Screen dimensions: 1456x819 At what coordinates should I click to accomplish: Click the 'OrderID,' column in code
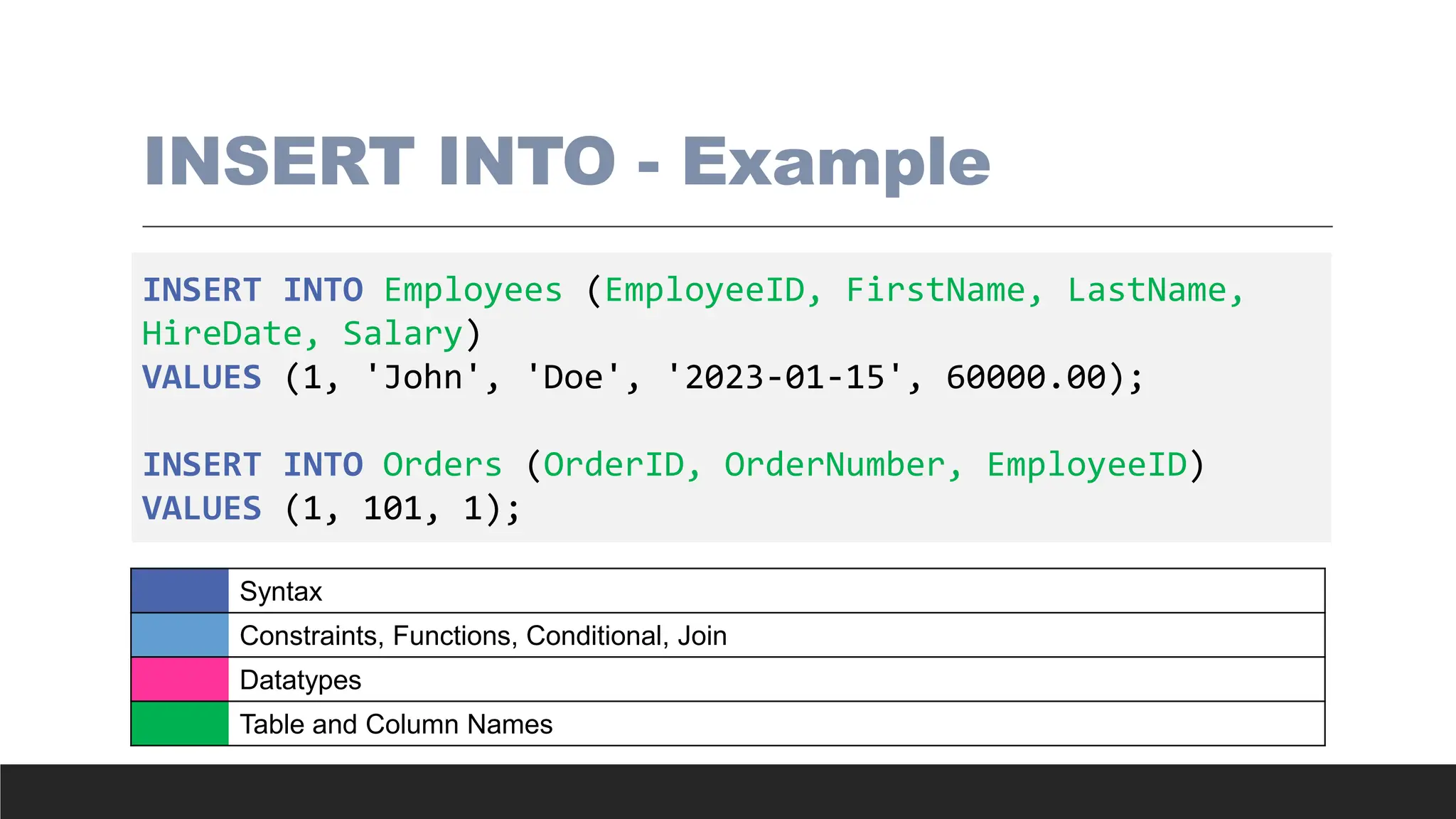coord(623,465)
